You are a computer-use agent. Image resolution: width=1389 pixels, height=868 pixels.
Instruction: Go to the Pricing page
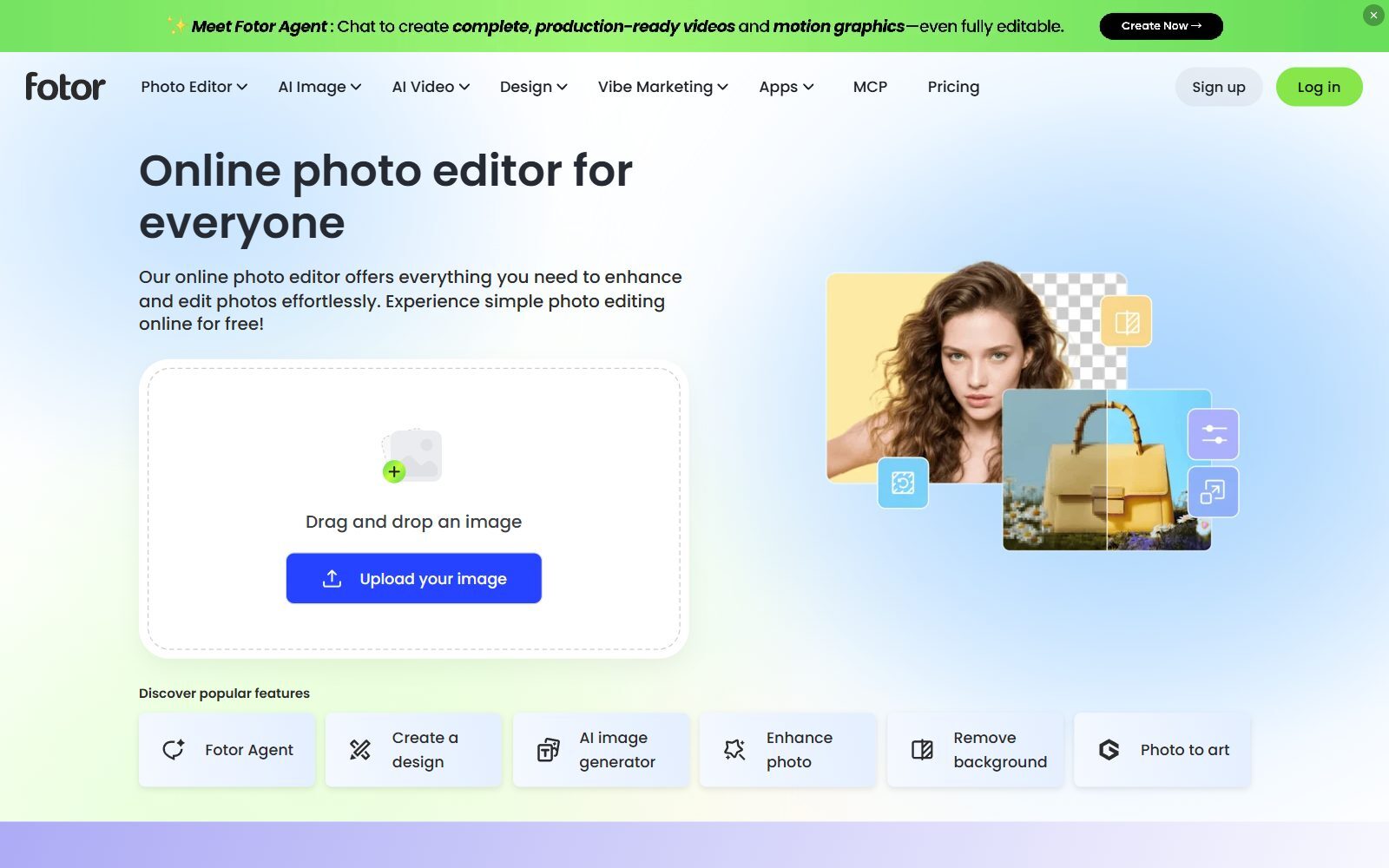pyautogui.click(x=953, y=87)
